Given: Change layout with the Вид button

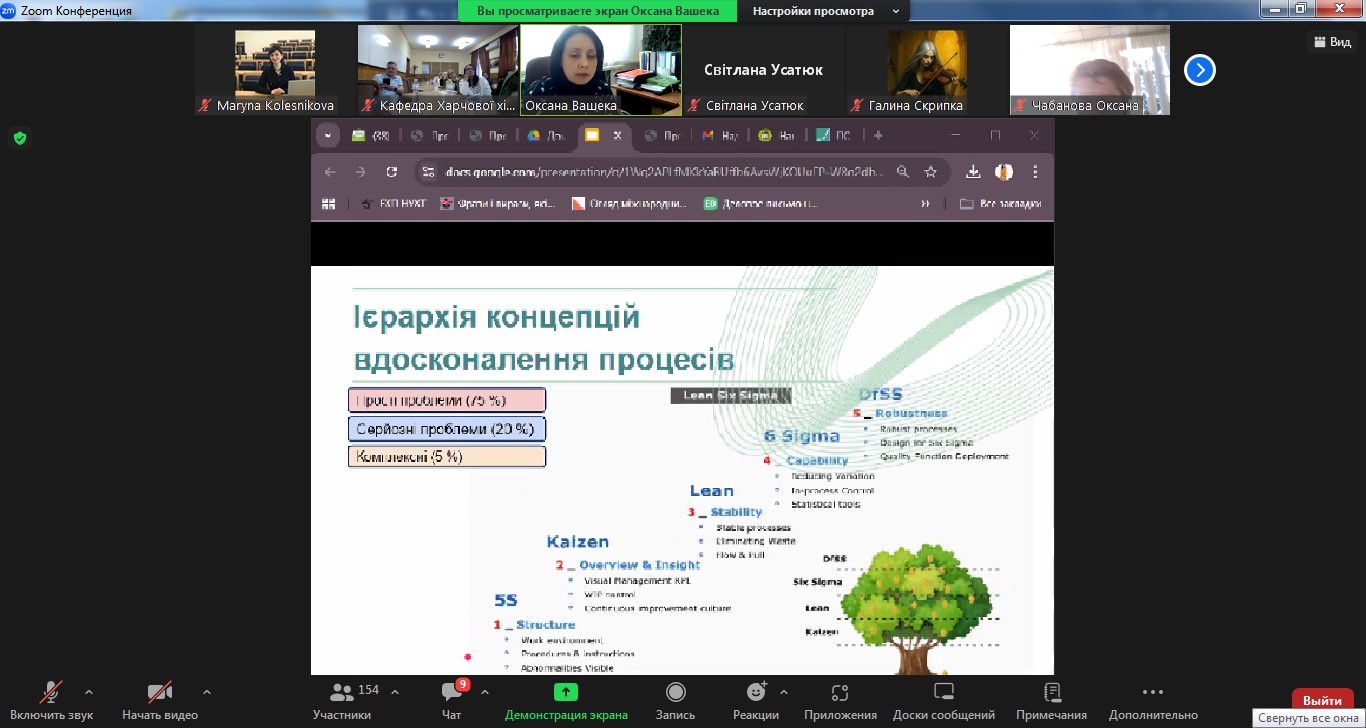Looking at the screenshot, I should pos(1331,41).
